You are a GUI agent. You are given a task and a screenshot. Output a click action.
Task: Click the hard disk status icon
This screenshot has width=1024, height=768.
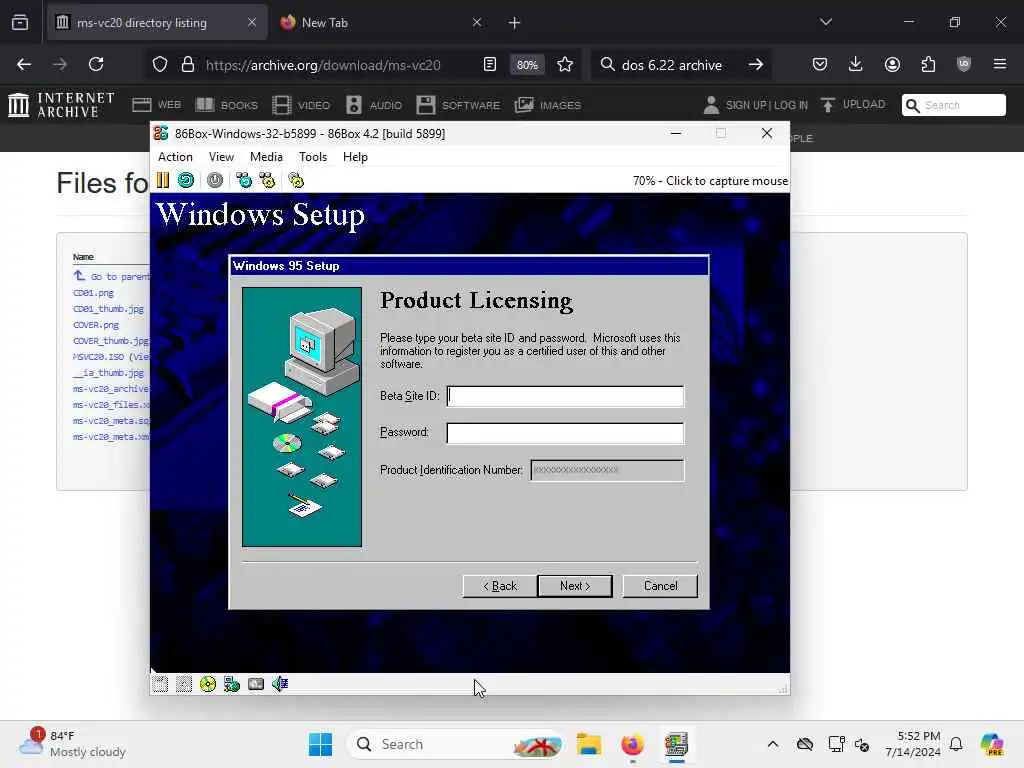click(x=256, y=684)
